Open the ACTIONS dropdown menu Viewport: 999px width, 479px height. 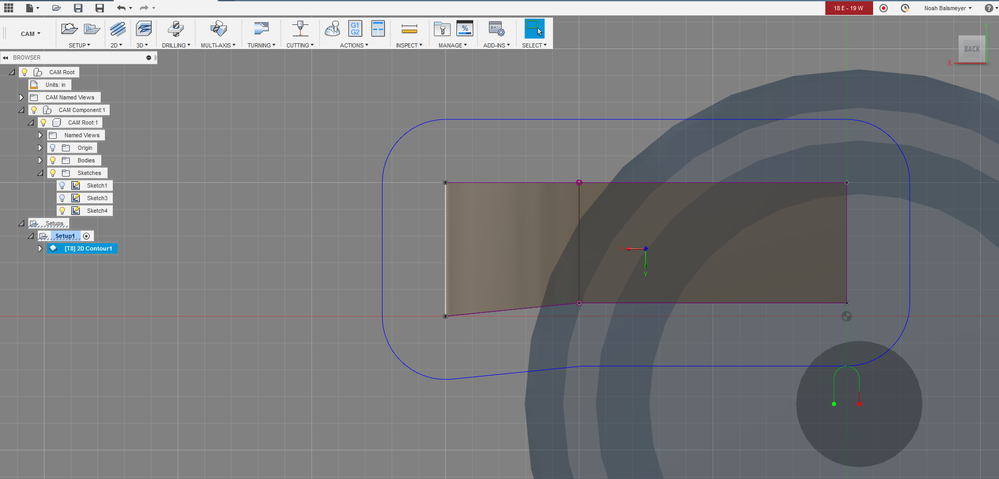pyautogui.click(x=354, y=45)
